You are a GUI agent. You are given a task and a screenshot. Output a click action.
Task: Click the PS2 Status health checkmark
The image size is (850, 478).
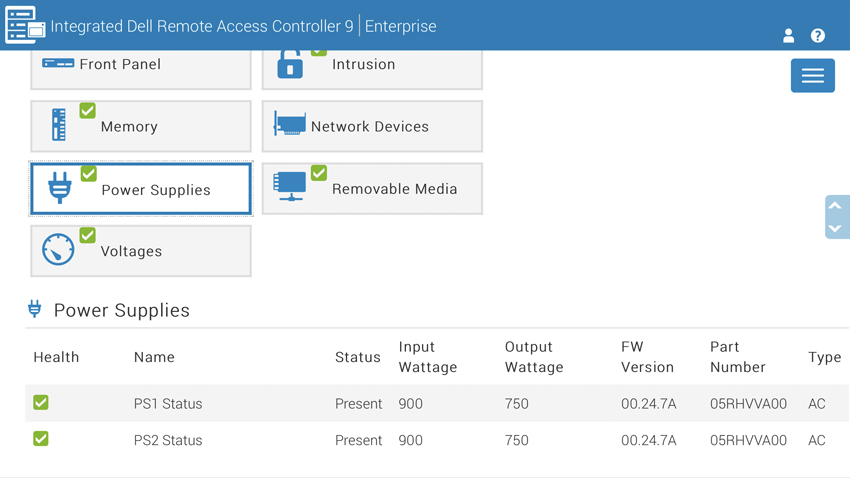coord(41,439)
